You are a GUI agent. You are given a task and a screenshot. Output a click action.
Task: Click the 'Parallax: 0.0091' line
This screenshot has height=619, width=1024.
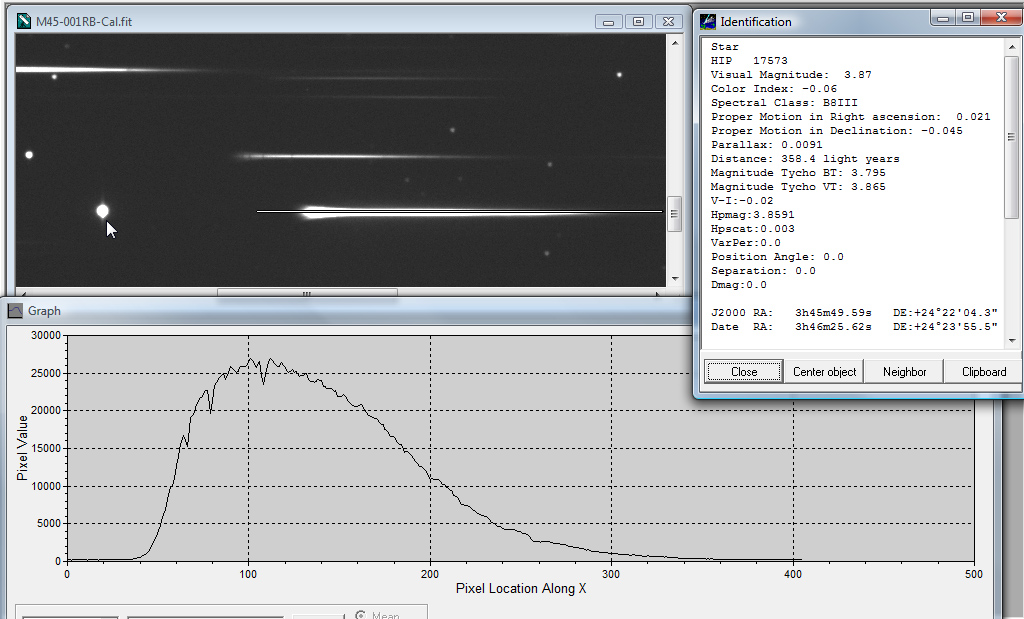[x=767, y=145]
